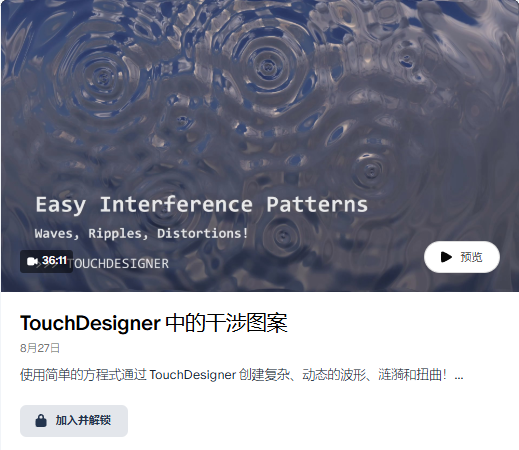Click the description starting with 使用简单的方程式
This screenshot has height=450, width=519.
click(242, 375)
